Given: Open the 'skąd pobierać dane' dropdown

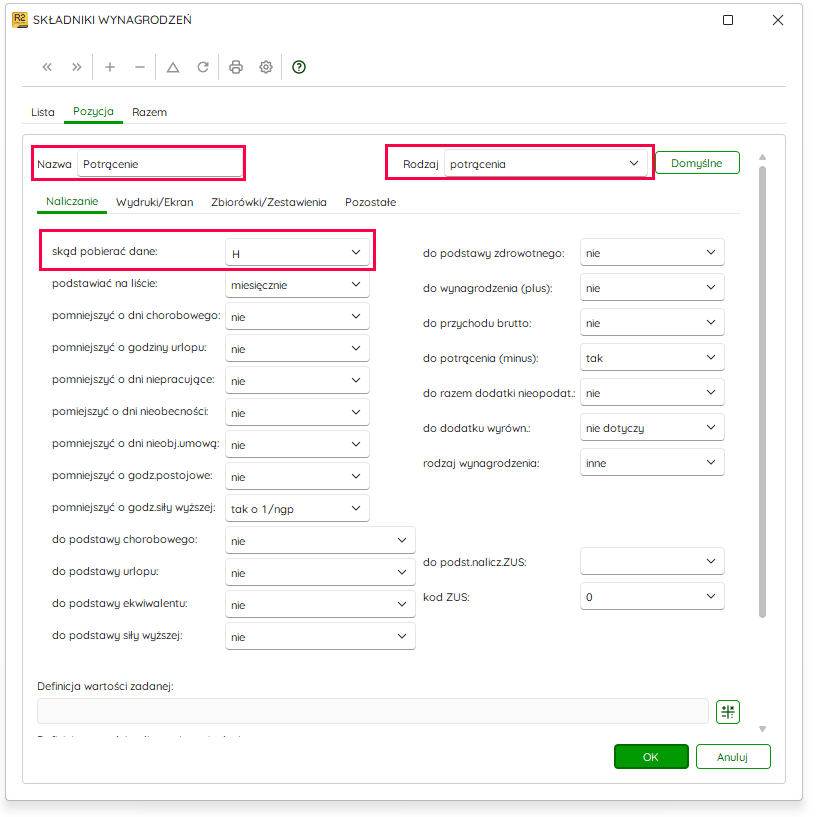Looking at the screenshot, I should tap(297, 253).
